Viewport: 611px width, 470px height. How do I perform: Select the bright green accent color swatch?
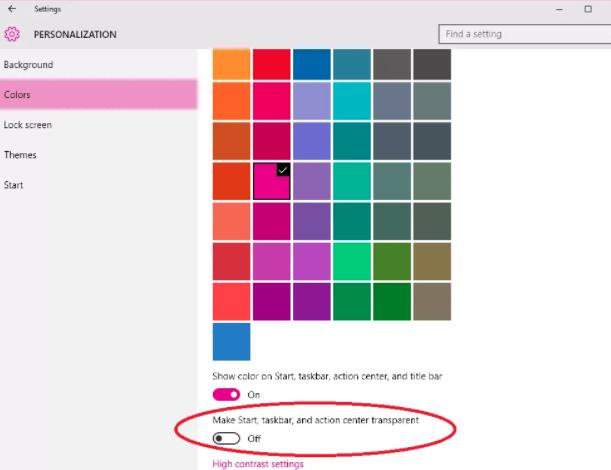pyautogui.click(x=351, y=261)
